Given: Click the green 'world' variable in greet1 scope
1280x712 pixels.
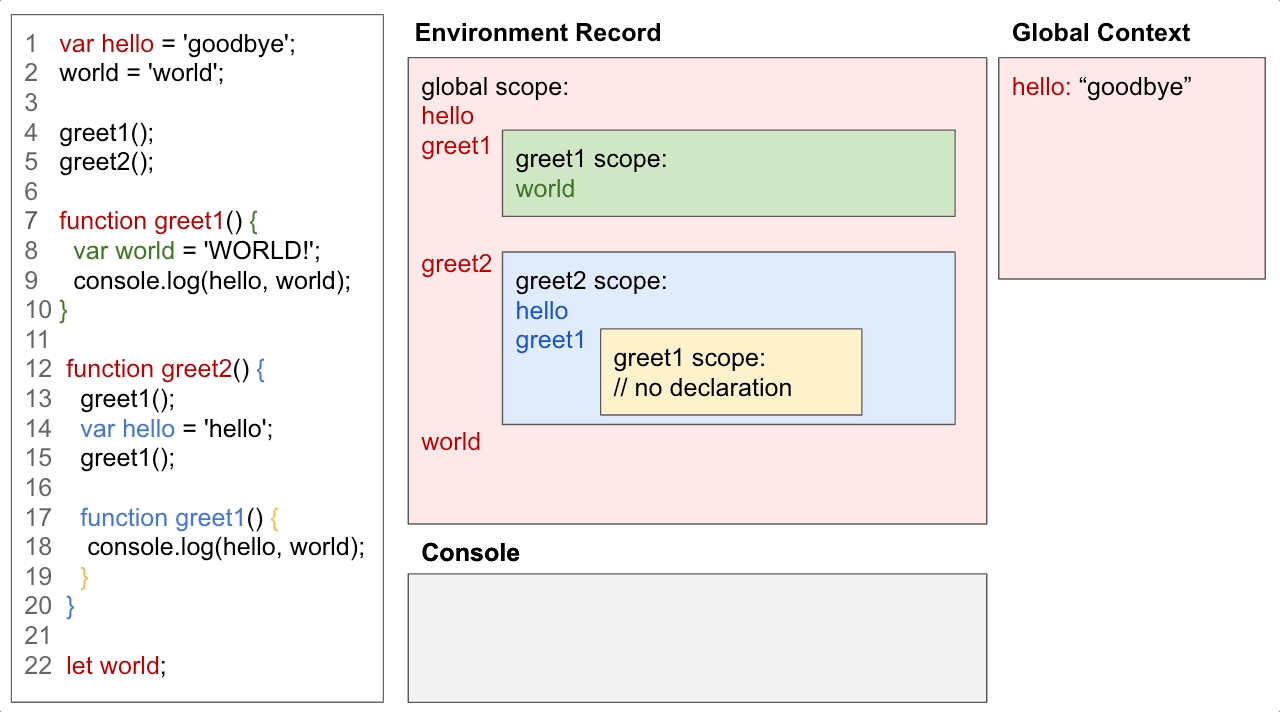Looking at the screenshot, I should [545, 190].
